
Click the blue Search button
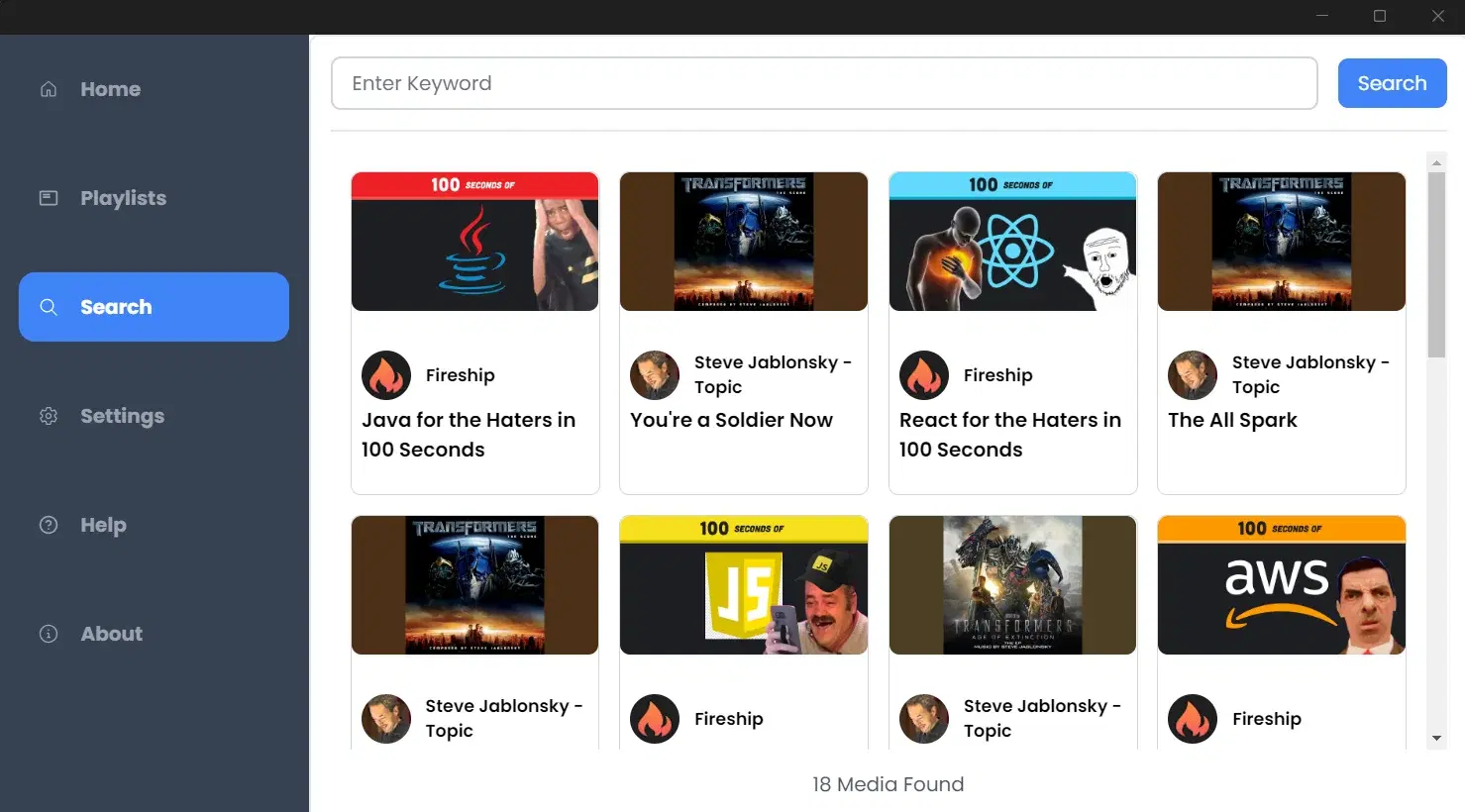(1392, 83)
